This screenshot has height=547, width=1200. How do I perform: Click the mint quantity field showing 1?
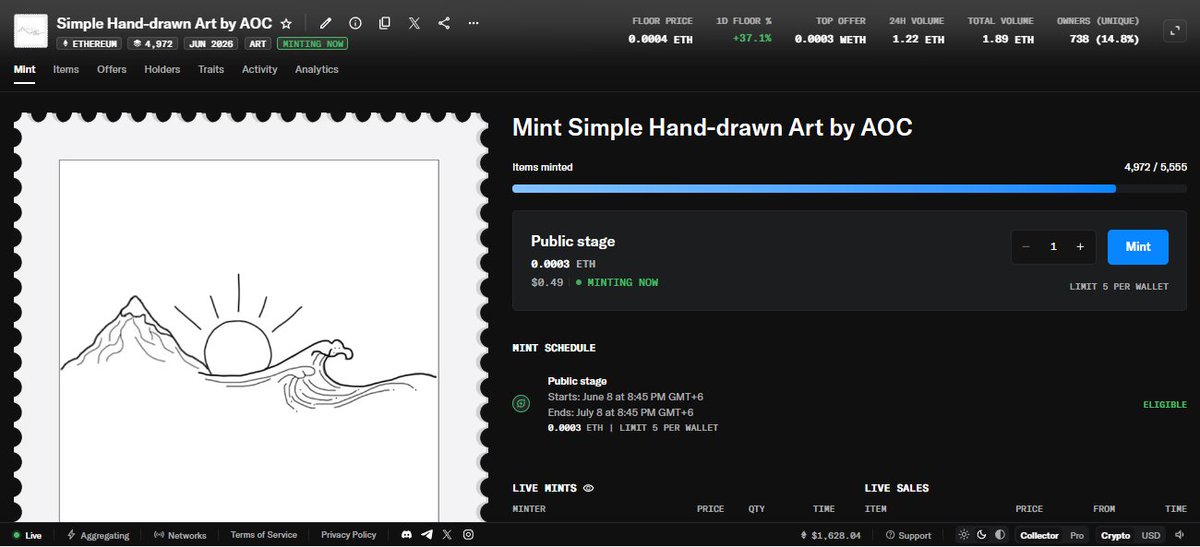(1053, 247)
